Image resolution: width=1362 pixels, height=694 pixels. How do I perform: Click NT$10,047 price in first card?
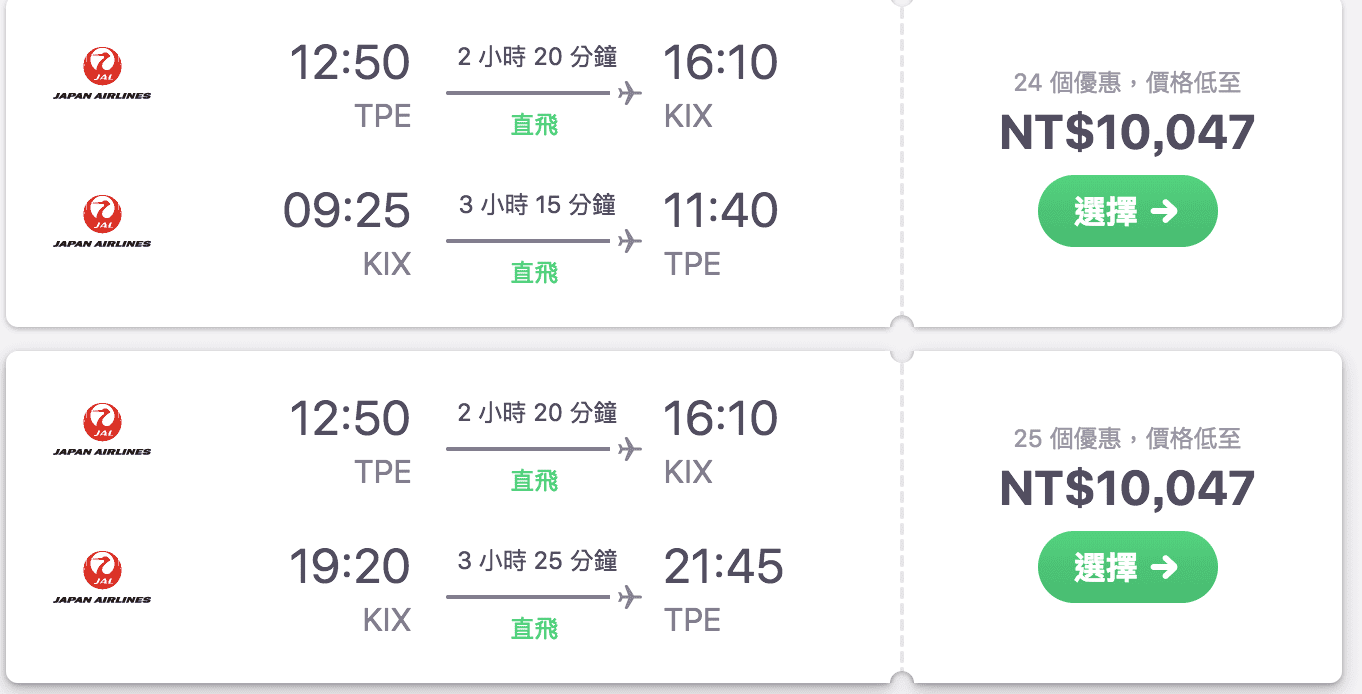[x=1127, y=133]
